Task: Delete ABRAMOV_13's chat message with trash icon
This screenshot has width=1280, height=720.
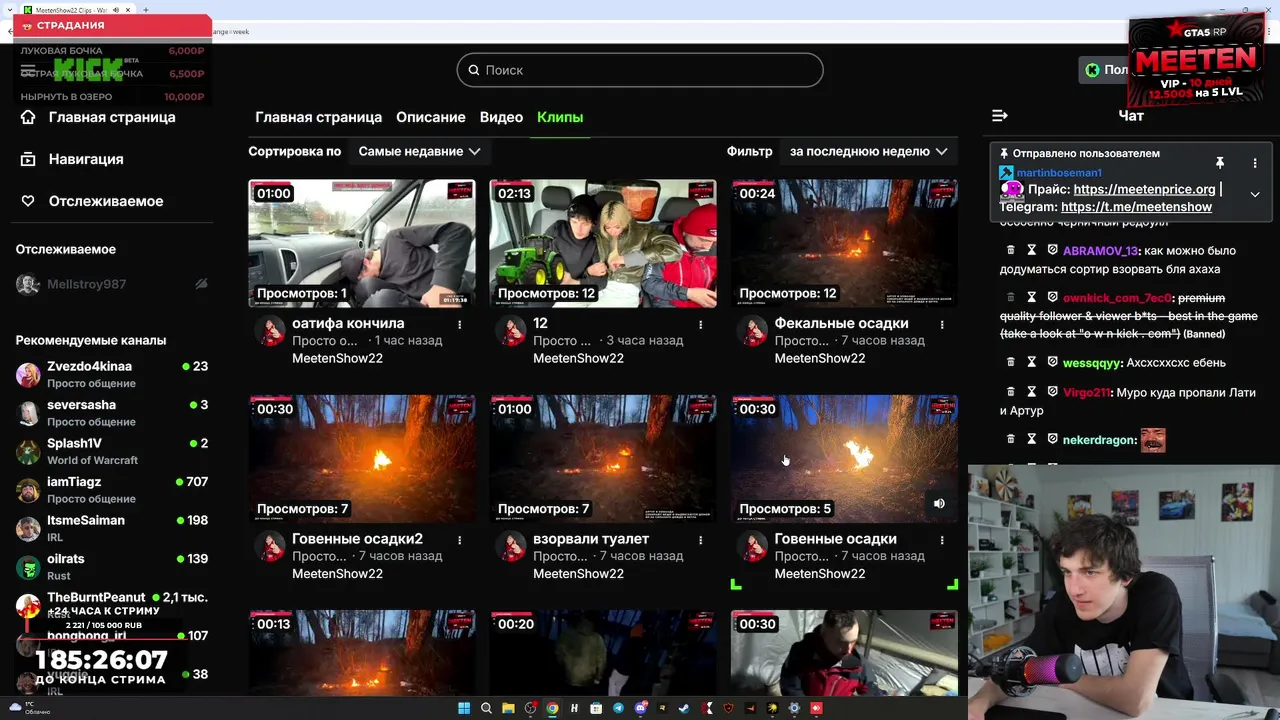Action: [1010, 251]
